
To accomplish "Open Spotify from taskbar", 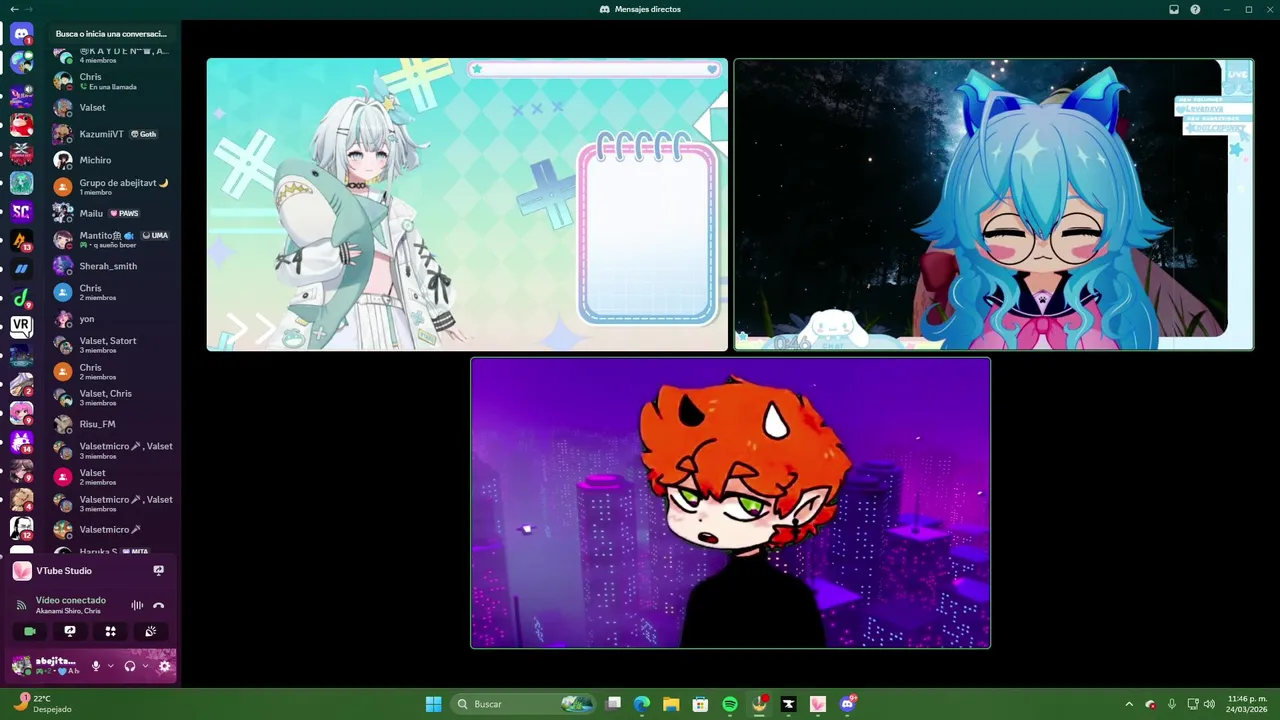I will (x=730, y=704).
